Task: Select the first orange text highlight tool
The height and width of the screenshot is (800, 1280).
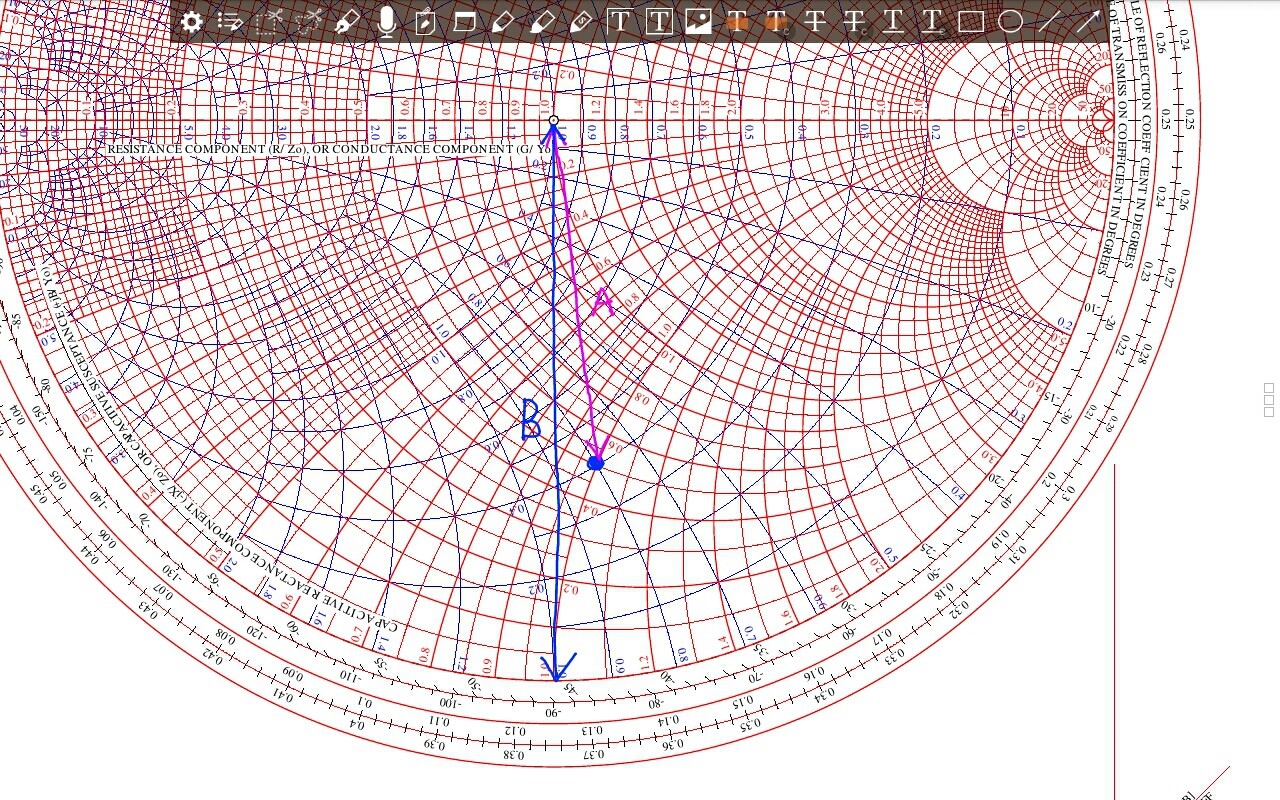Action: coord(737,21)
